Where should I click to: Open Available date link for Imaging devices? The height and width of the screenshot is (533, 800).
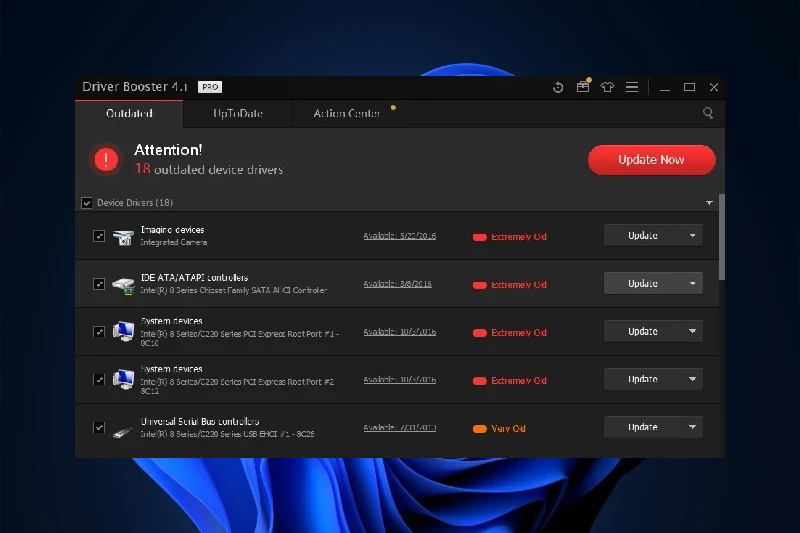[399, 236]
